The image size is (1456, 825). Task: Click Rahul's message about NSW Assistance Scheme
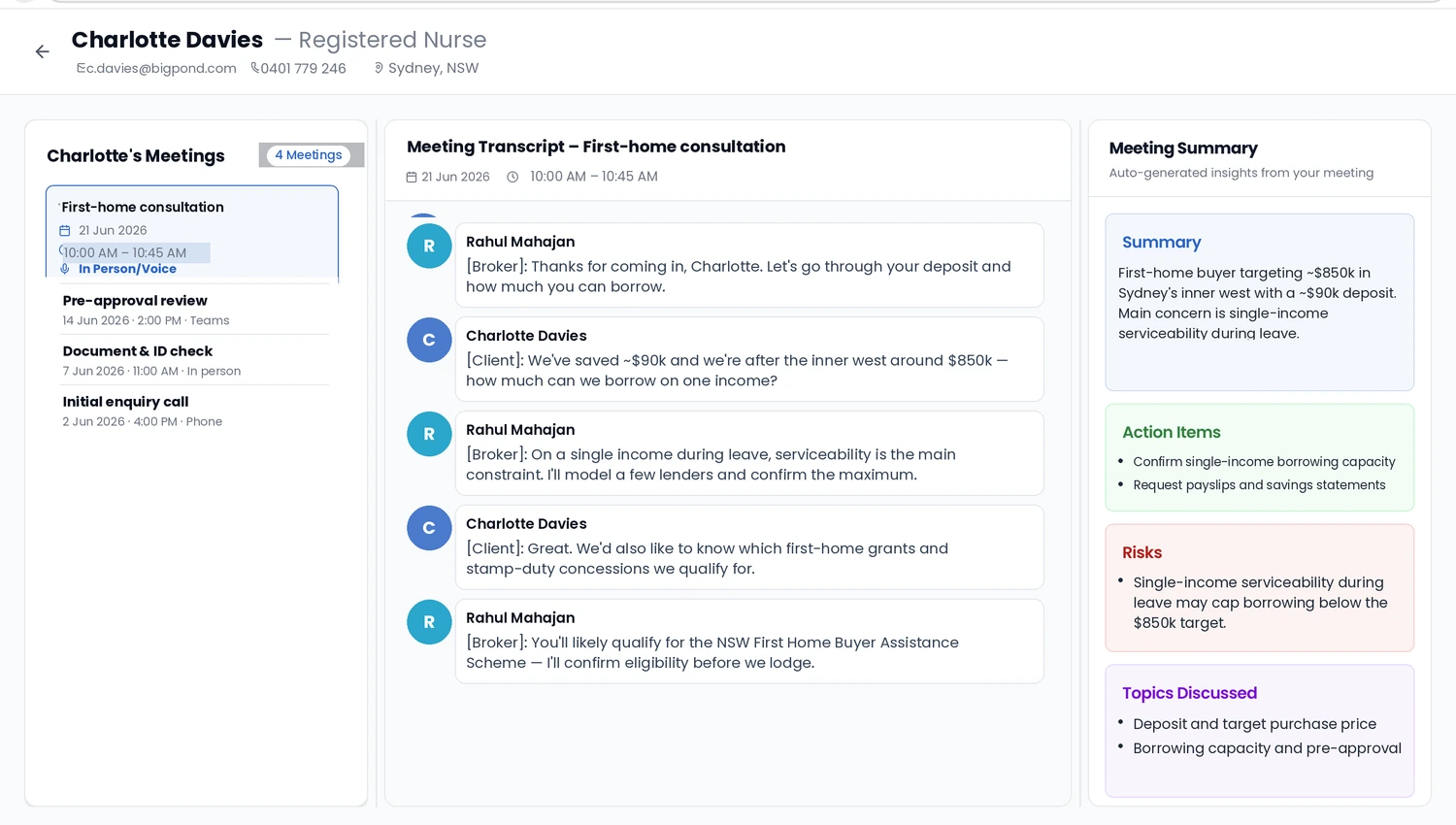[x=749, y=642]
